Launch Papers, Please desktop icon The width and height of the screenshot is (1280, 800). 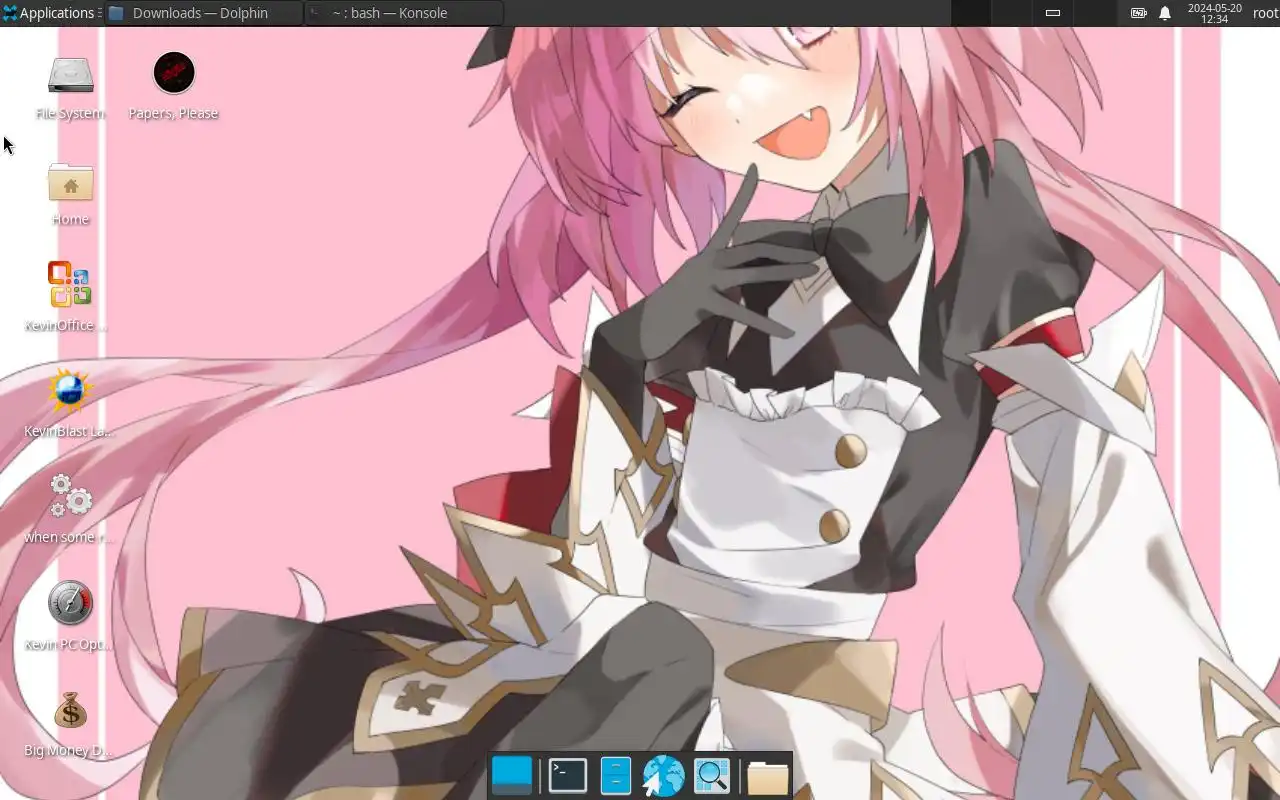(x=173, y=88)
